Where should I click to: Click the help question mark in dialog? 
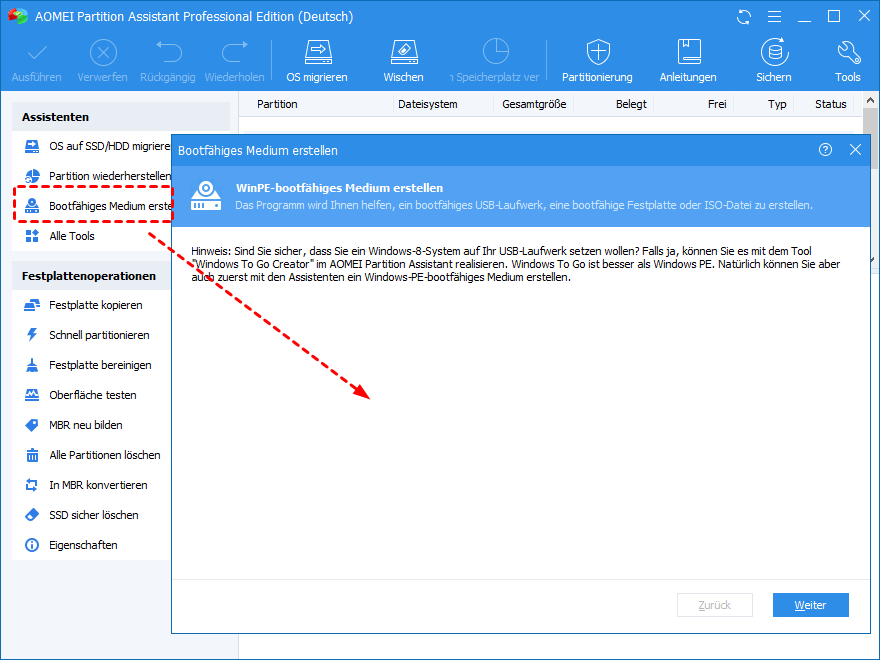tap(825, 150)
